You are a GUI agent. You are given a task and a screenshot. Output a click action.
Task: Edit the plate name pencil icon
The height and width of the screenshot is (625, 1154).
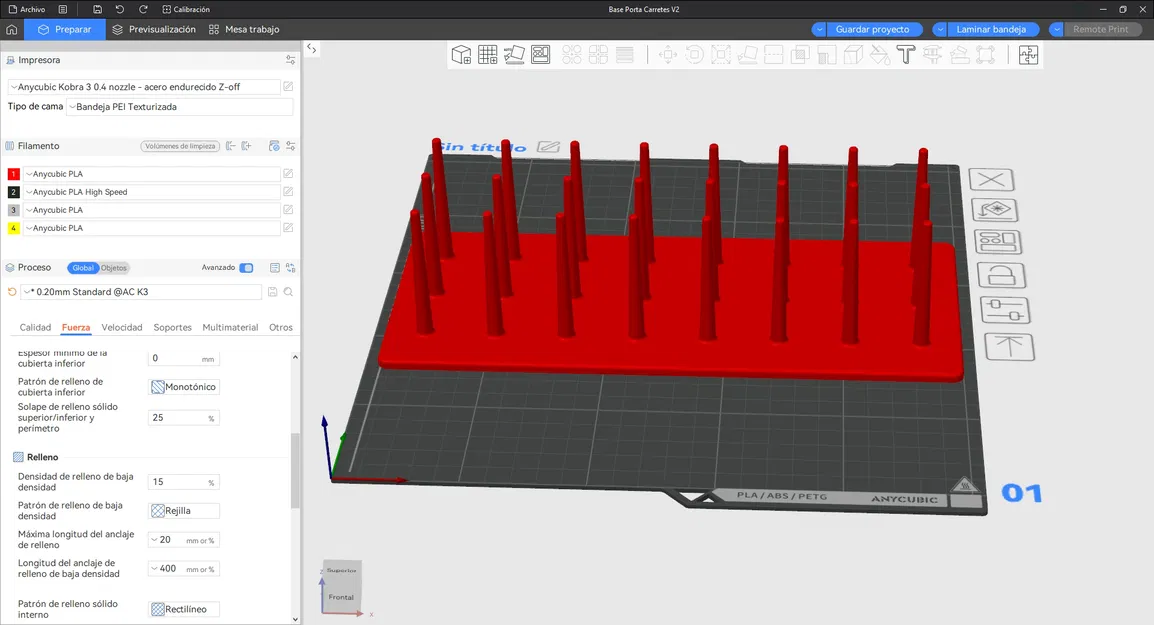[548, 146]
